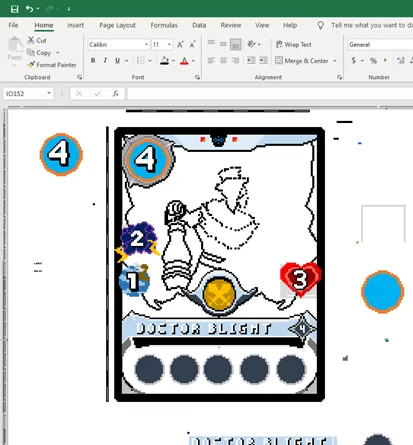Expand the Borders dropdown arrow
413x445 pixels.
click(x=150, y=61)
